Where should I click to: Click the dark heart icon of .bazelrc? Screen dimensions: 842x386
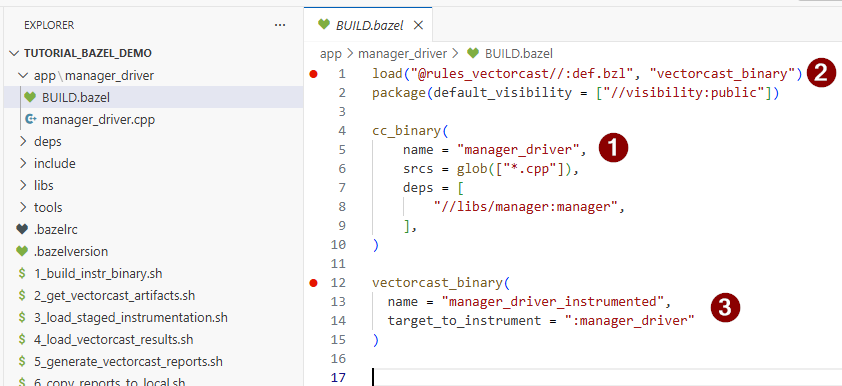pos(22,229)
